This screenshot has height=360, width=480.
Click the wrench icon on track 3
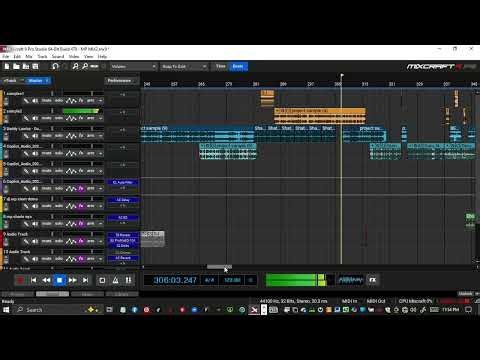point(26,136)
